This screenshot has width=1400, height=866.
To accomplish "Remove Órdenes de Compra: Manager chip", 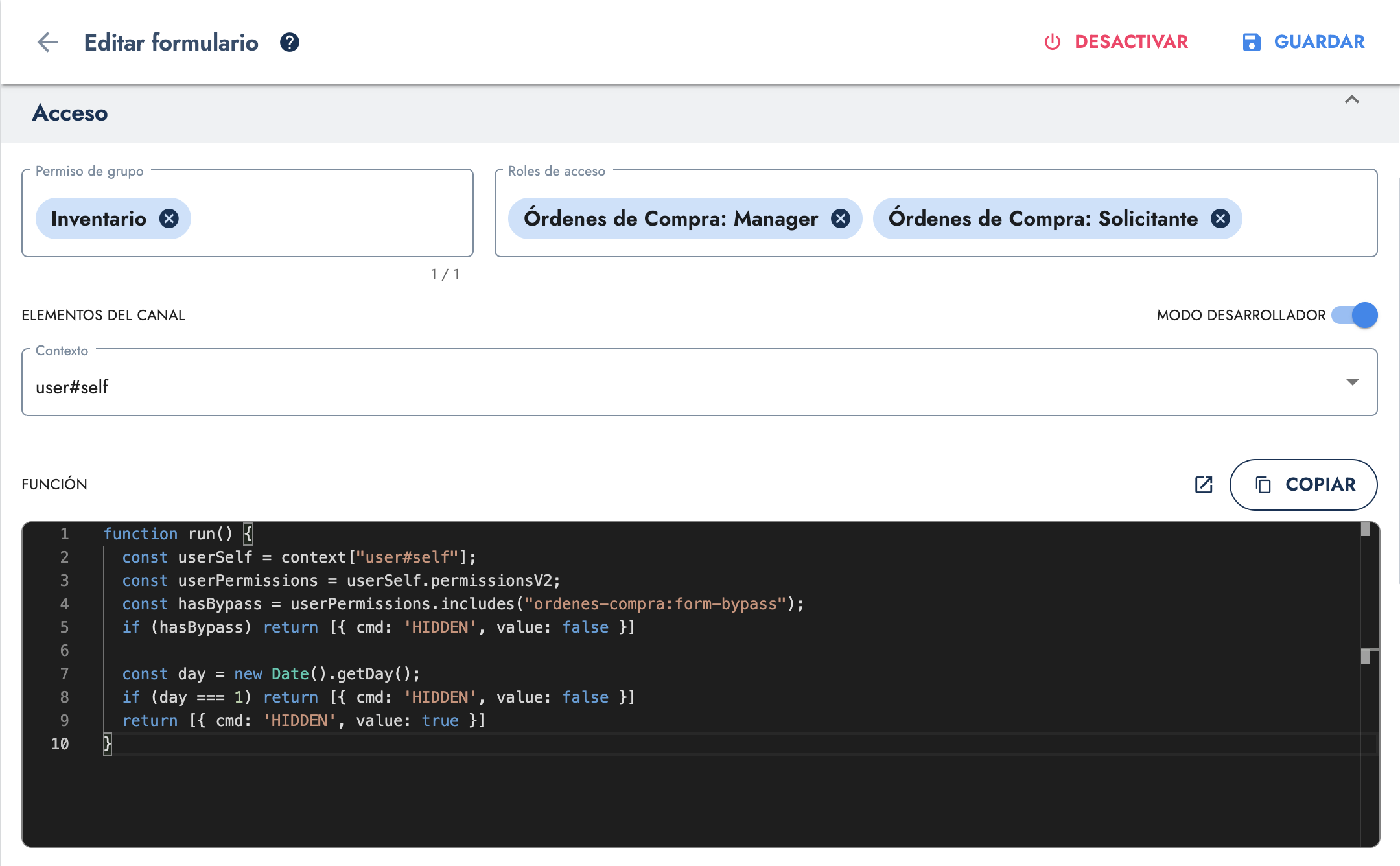I will pos(841,219).
